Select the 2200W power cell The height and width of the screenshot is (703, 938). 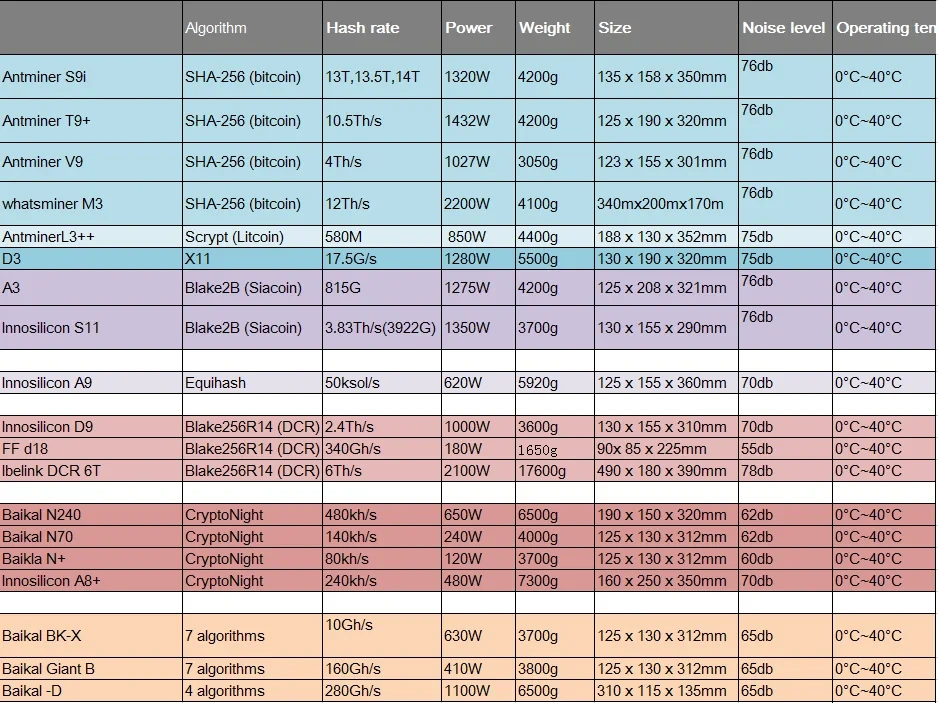(x=479, y=203)
